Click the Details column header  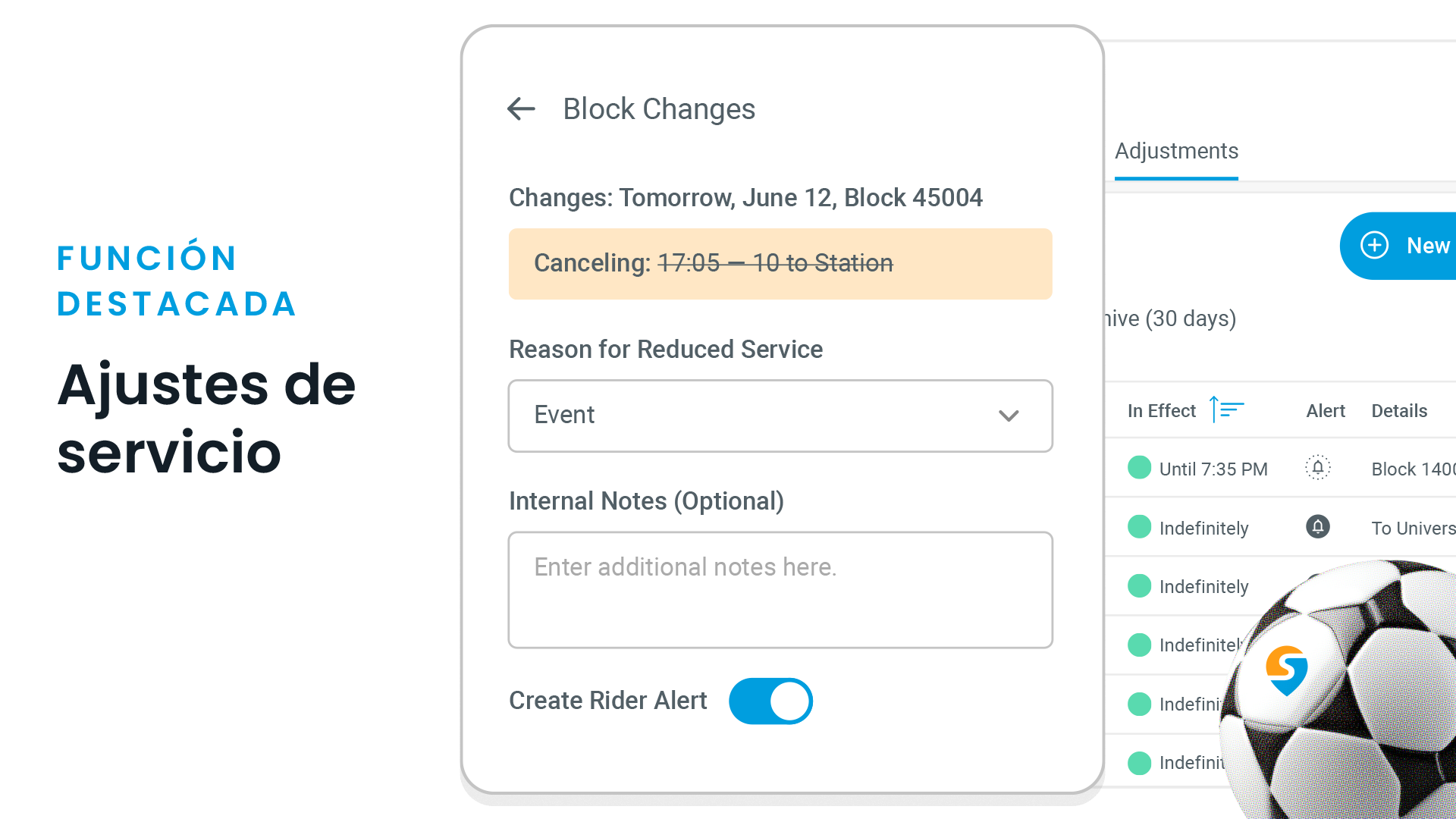[x=1399, y=411]
